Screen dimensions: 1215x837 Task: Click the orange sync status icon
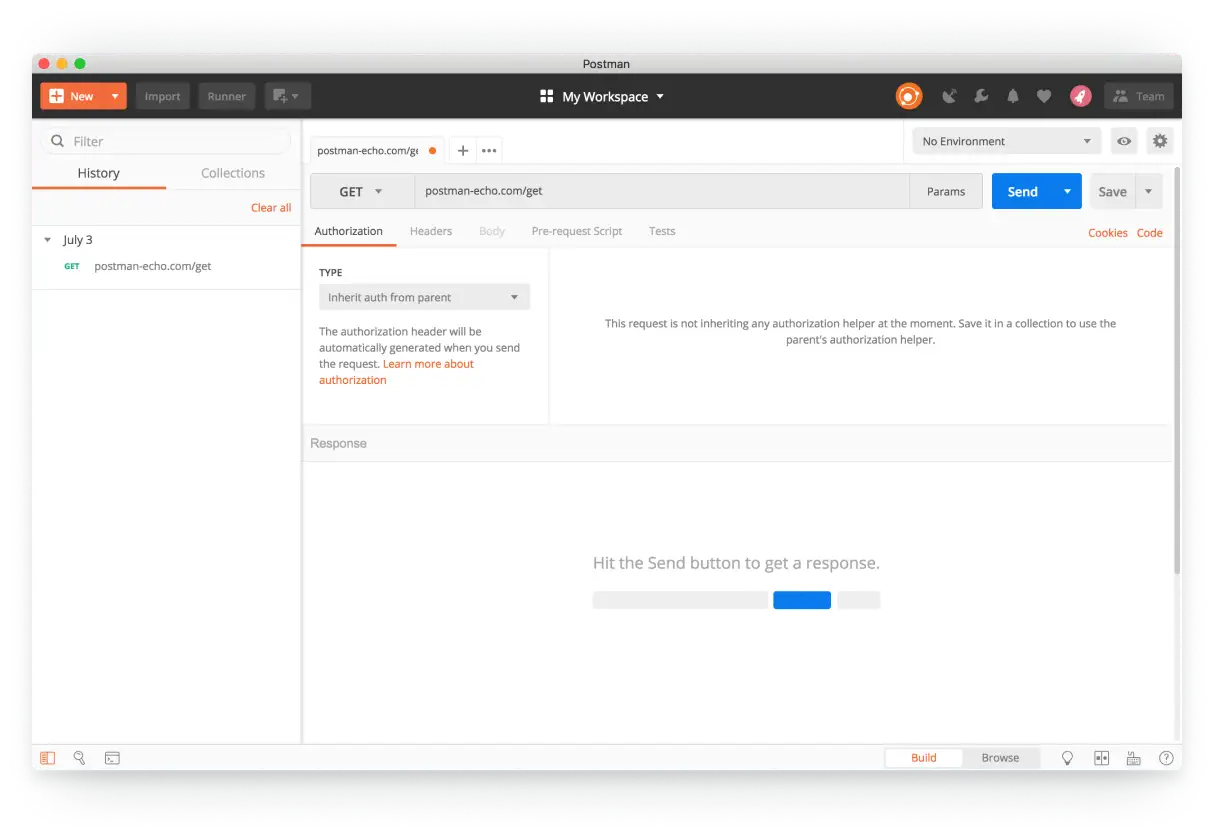click(908, 96)
